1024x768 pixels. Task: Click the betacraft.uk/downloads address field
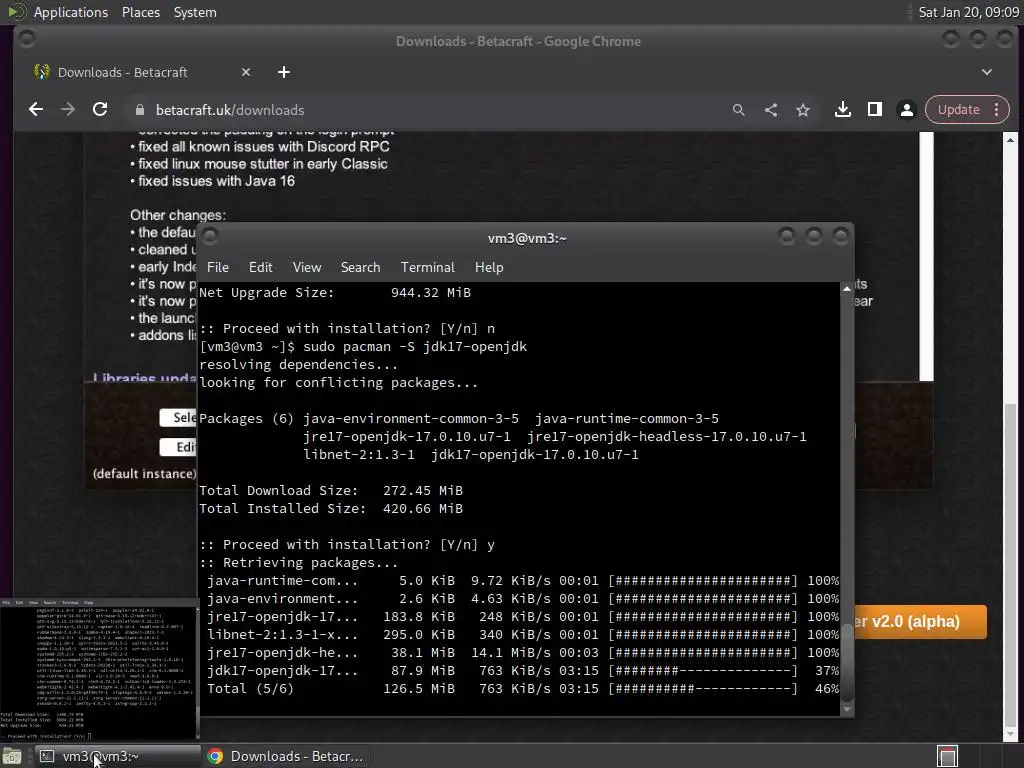pos(230,110)
